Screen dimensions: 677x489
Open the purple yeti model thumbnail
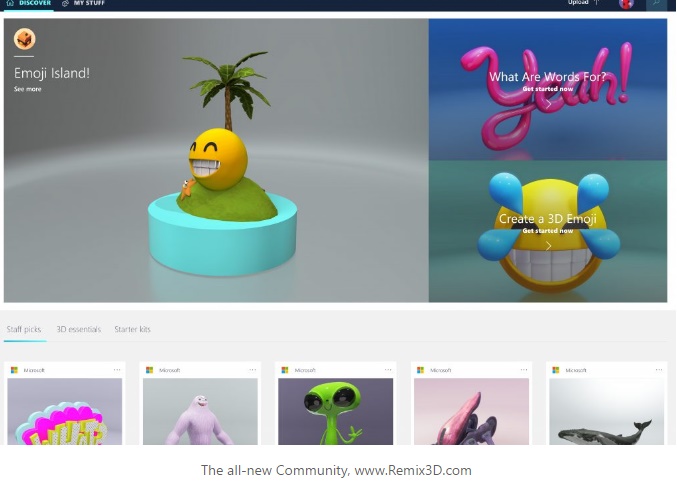[x=200, y=411]
